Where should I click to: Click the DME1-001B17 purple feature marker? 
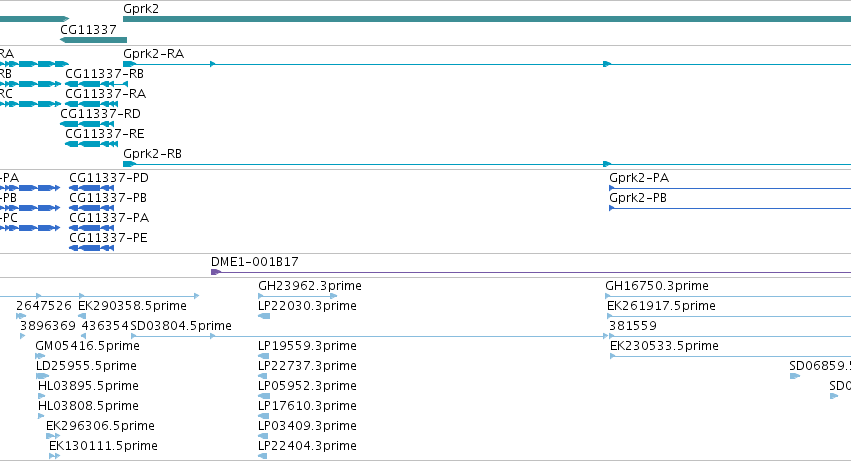pyautogui.click(x=215, y=272)
